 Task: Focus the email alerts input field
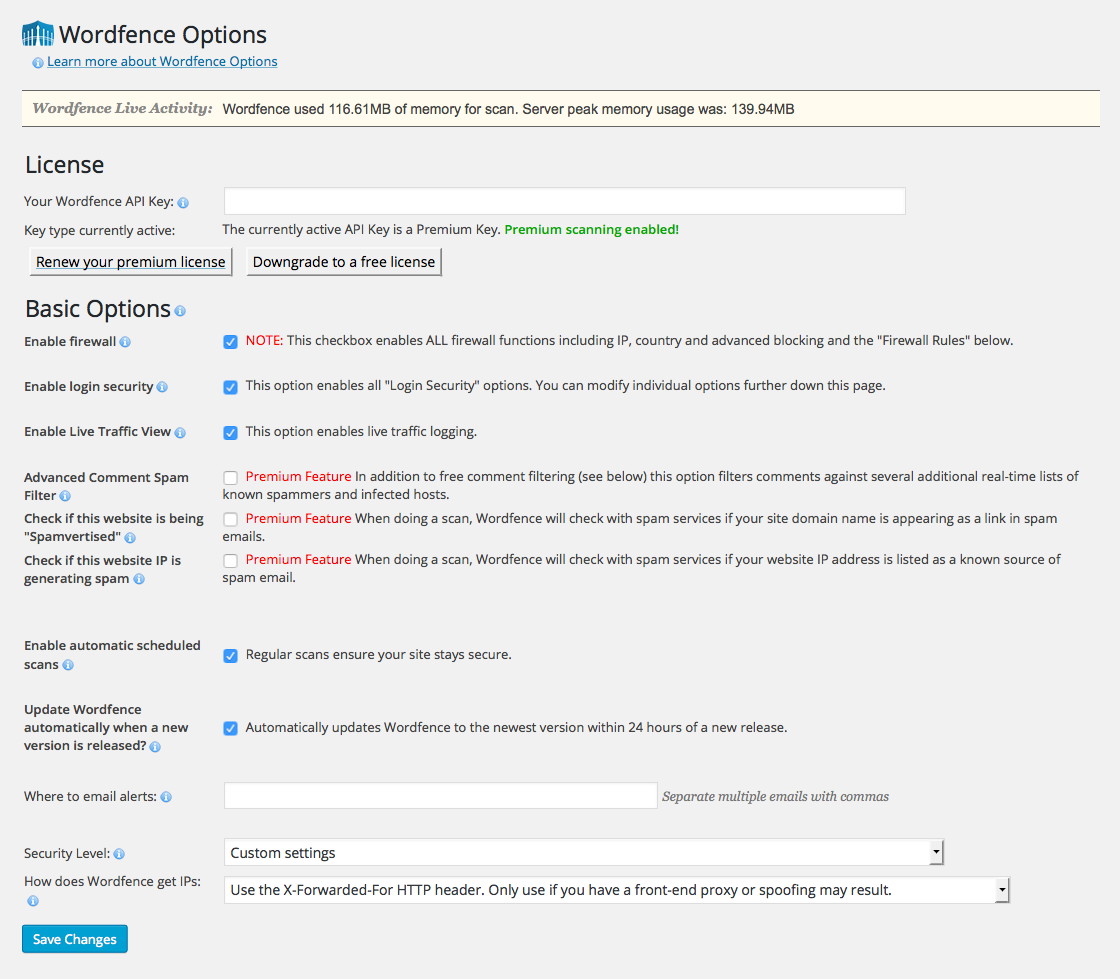pos(441,795)
